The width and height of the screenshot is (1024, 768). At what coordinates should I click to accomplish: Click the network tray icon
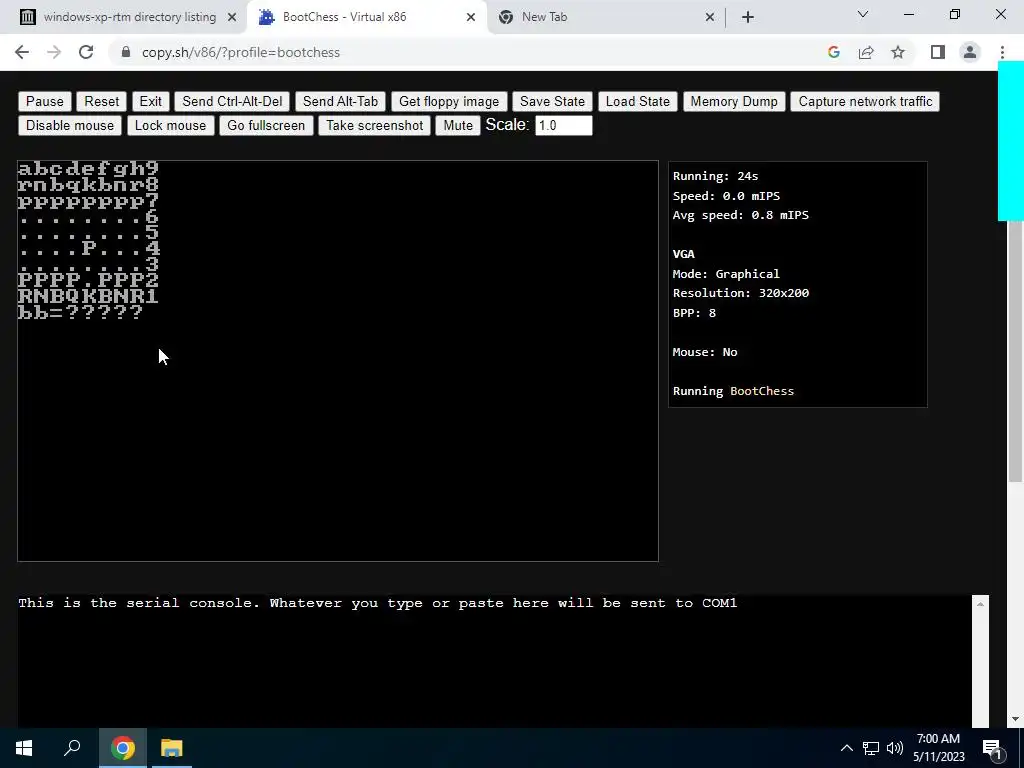pyautogui.click(x=871, y=748)
